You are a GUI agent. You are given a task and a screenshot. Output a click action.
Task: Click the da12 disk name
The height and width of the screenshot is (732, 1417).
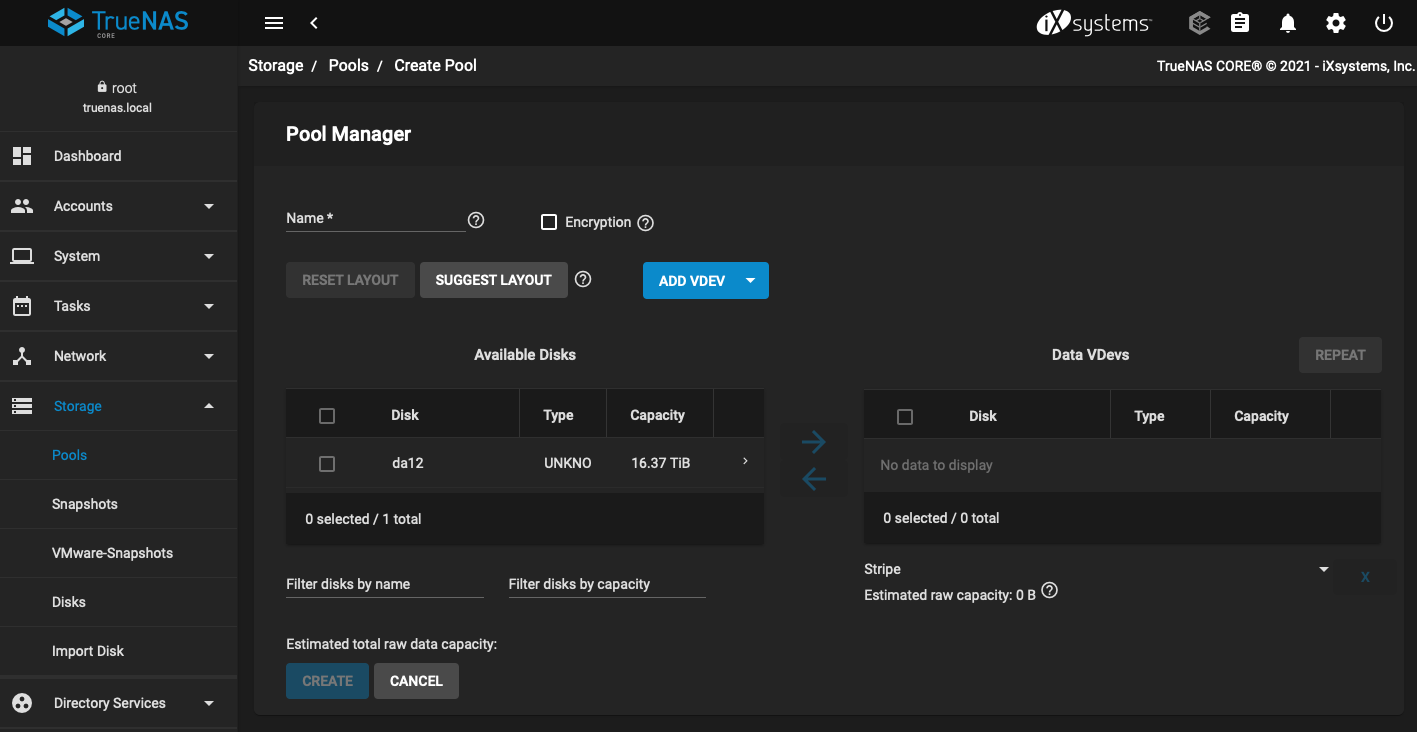(x=408, y=463)
